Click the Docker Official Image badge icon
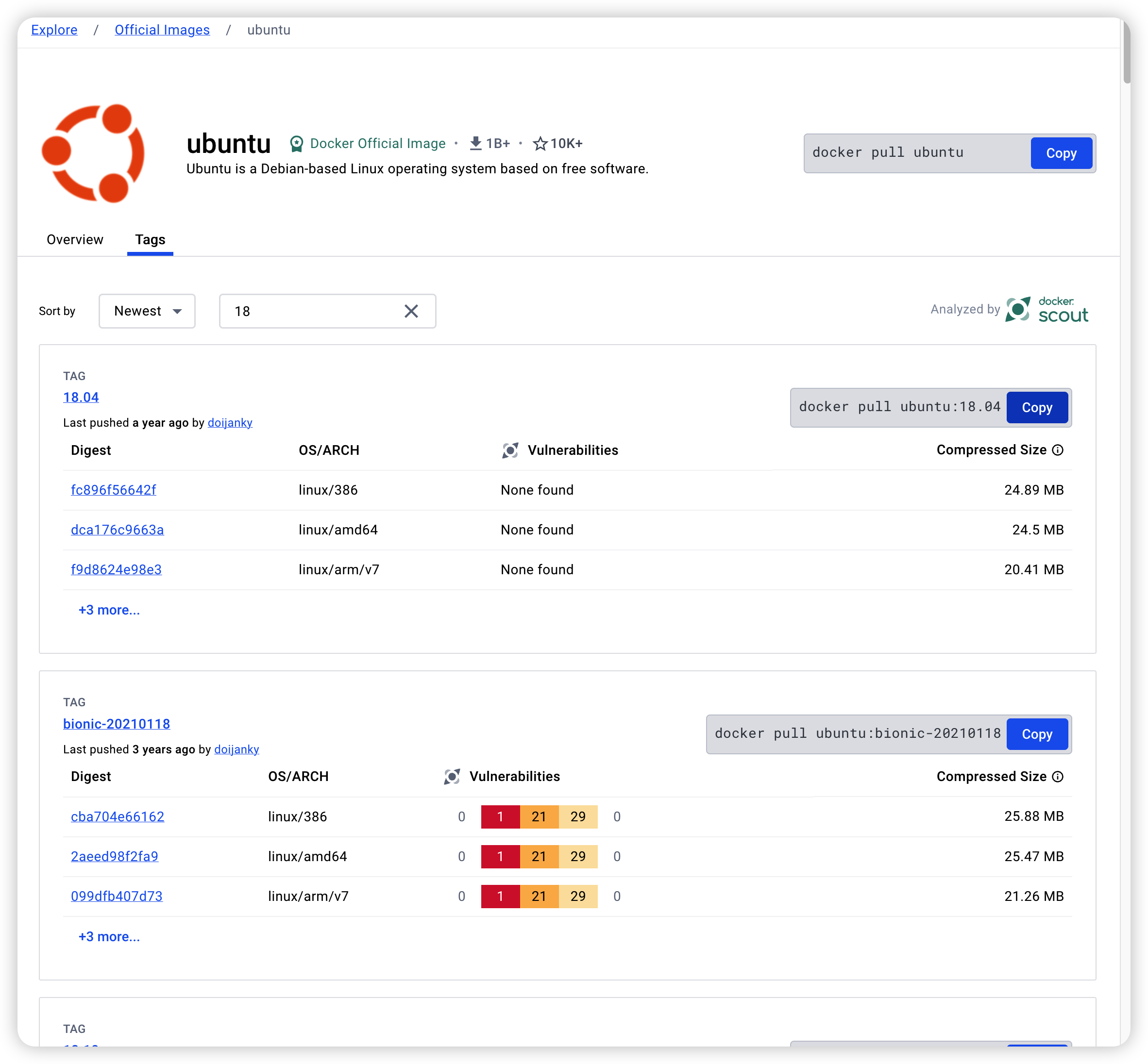 [x=297, y=144]
